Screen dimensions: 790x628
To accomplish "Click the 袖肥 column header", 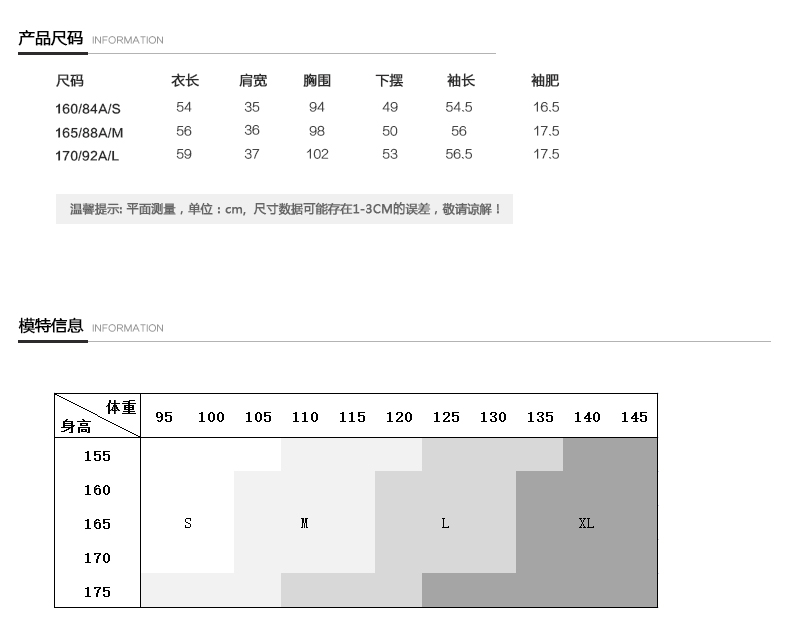I will point(545,81).
